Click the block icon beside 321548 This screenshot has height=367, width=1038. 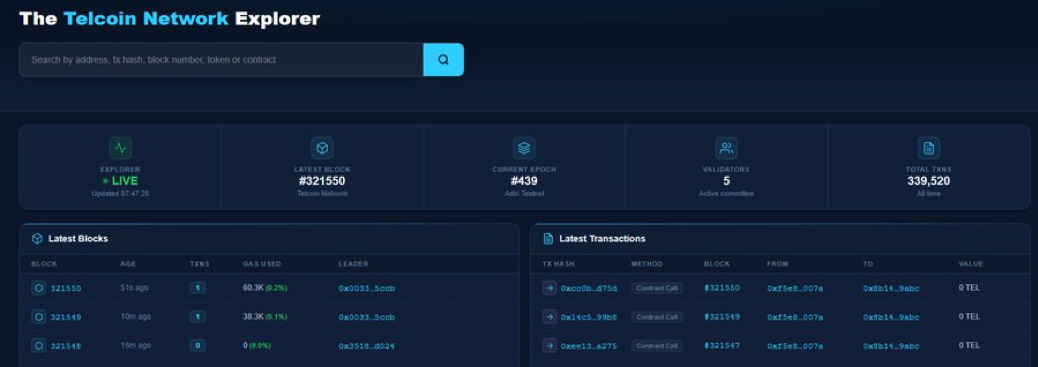39,345
